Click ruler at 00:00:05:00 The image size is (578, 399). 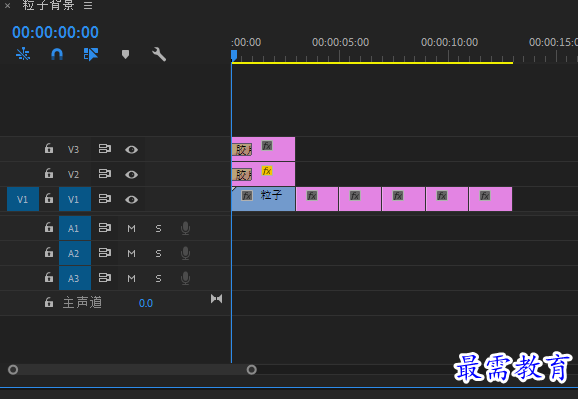tap(340, 42)
